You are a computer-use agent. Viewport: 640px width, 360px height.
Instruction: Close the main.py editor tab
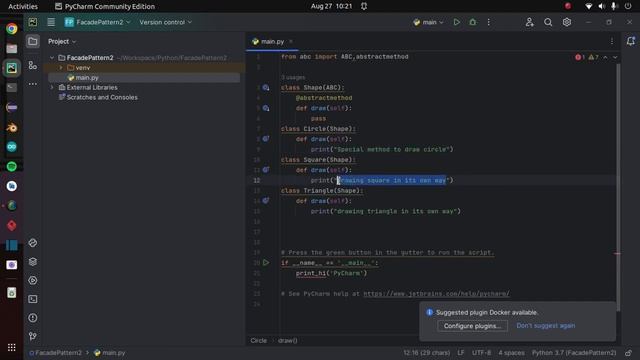[291, 41]
